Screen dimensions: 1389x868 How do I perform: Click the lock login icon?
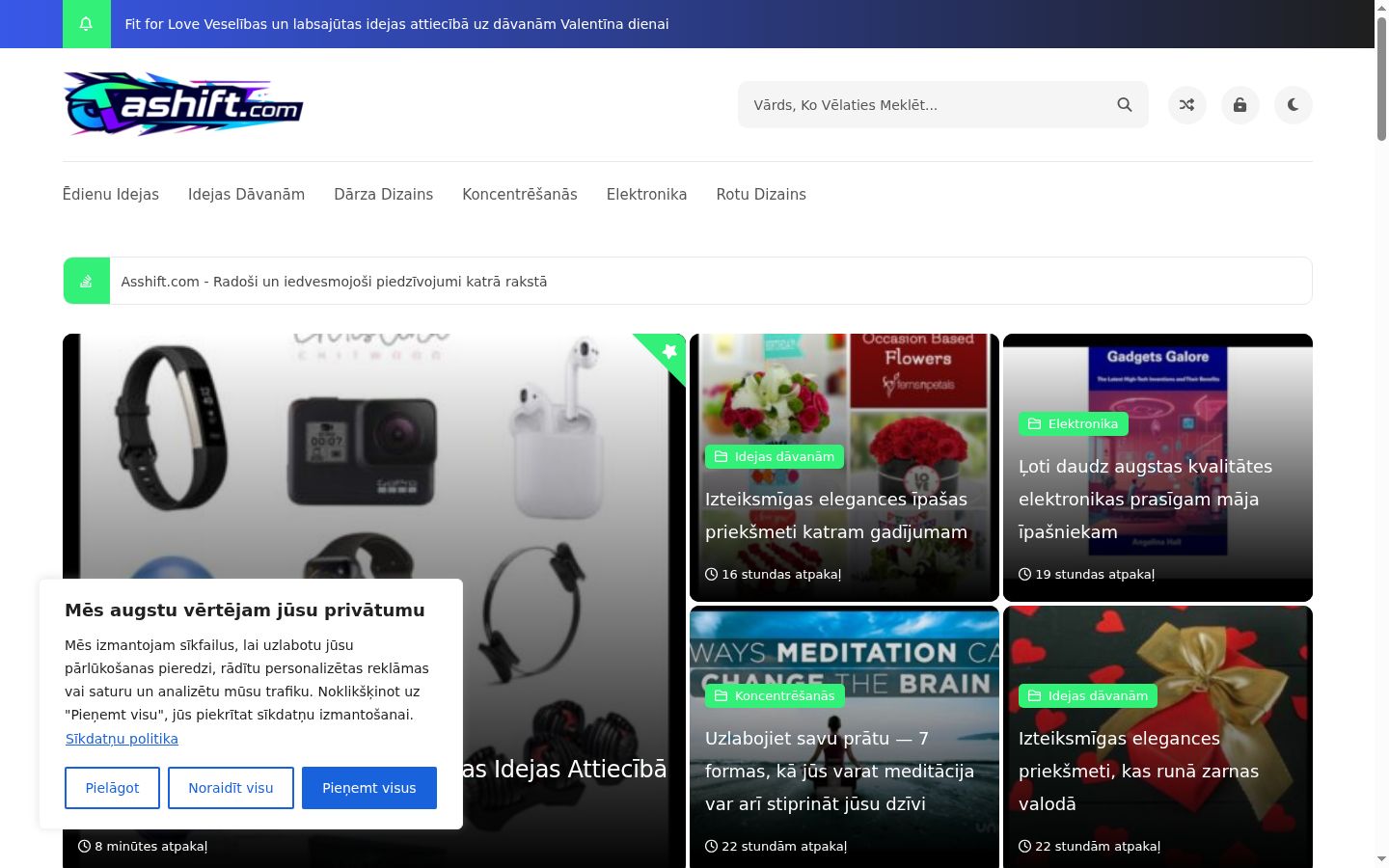point(1240,105)
